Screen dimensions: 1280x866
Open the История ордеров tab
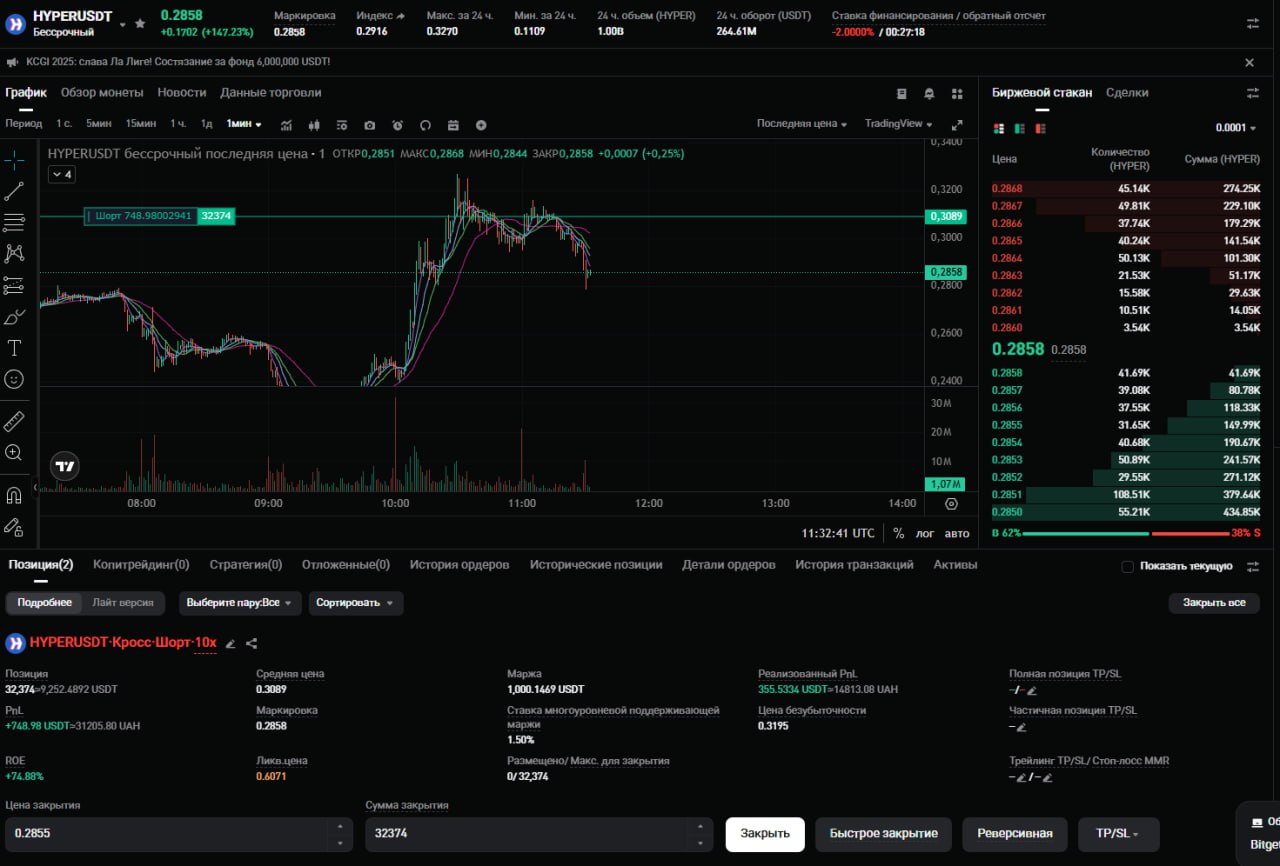tap(459, 564)
